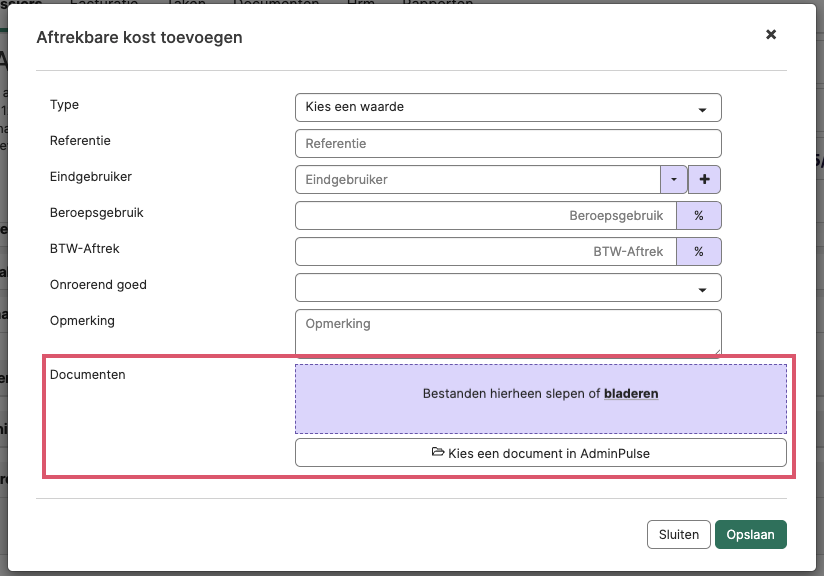Viewport: 824px width, 576px height.
Task: Click the Onroerend goed label
Action: click(x=98, y=285)
